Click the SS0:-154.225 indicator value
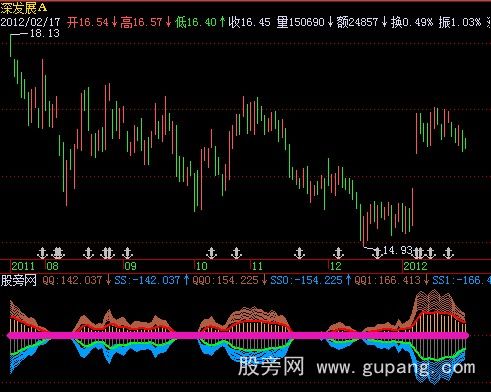491x392 pixels. pyautogui.click(x=306, y=280)
